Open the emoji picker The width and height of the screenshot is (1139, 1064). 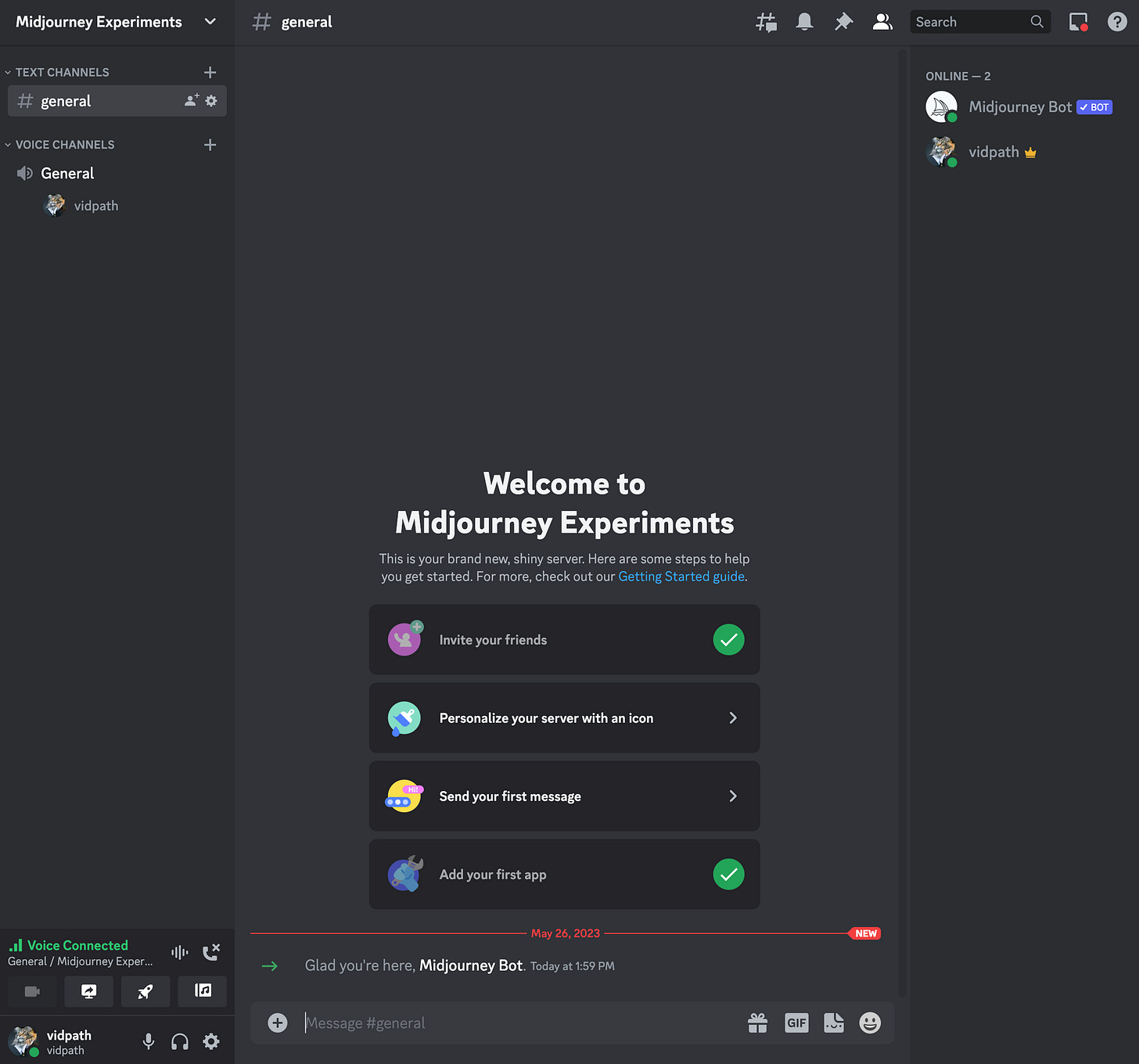tap(870, 1023)
